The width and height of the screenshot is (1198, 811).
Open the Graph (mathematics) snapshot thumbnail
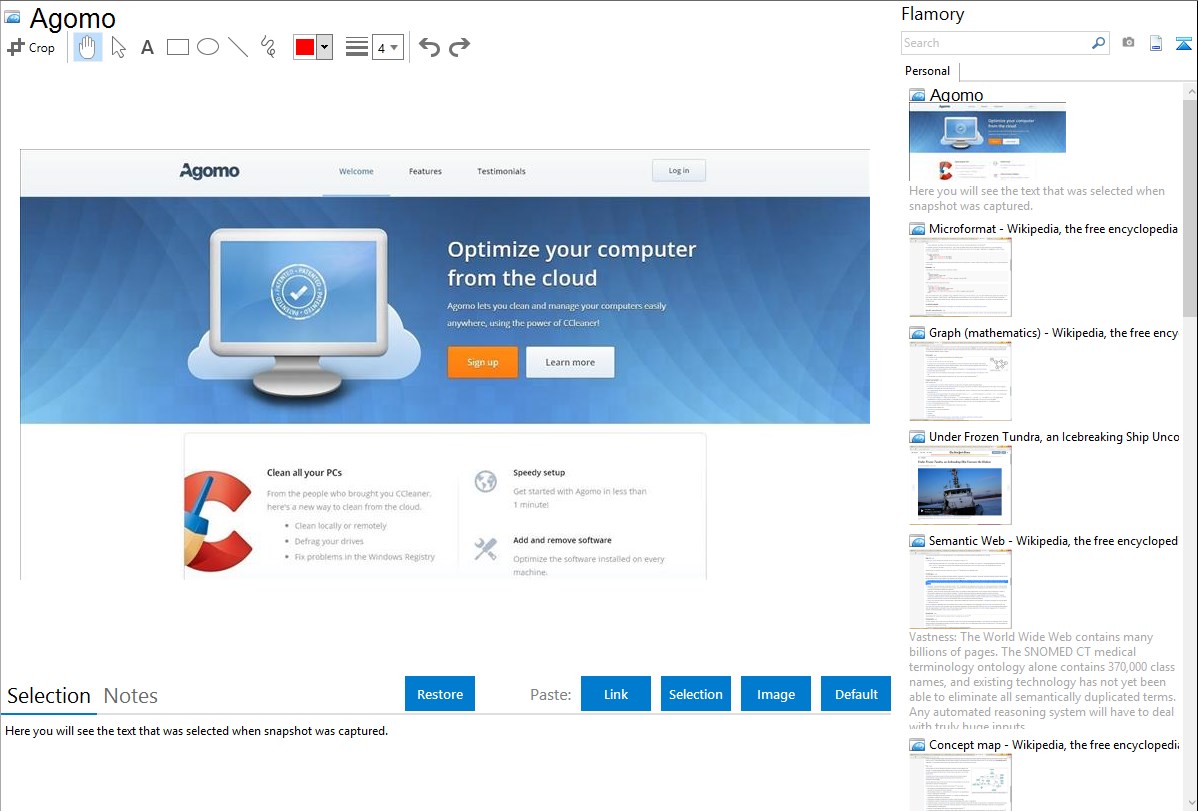click(x=960, y=381)
